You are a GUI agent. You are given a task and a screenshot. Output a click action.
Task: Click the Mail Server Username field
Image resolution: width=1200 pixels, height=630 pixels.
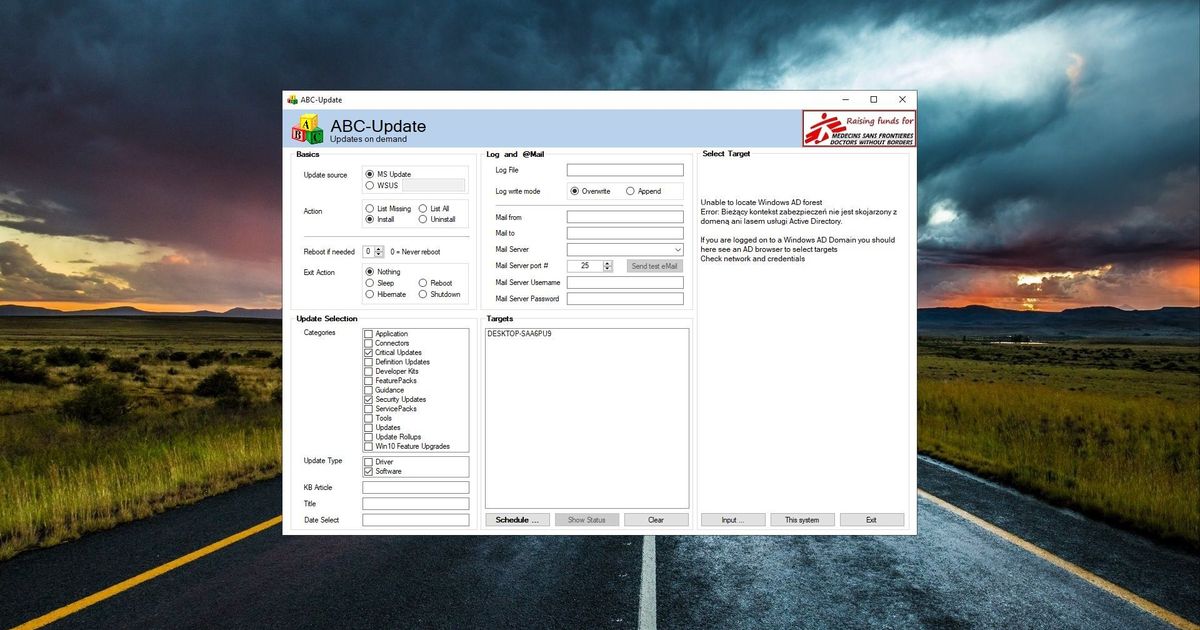[x=625, y=283]
